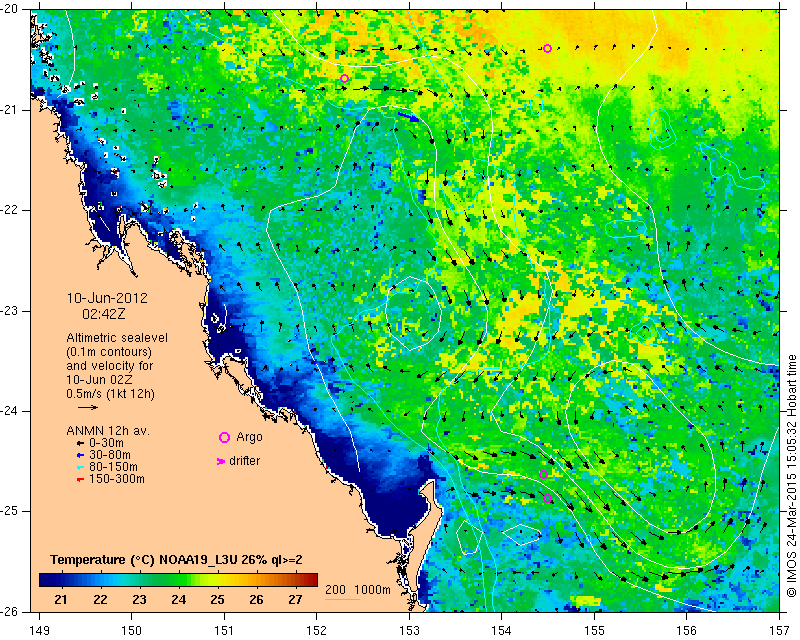The width and height of the screenshot is (800, 640).
Task: Click the '80-150m' depth label
Action: point(113,467)
